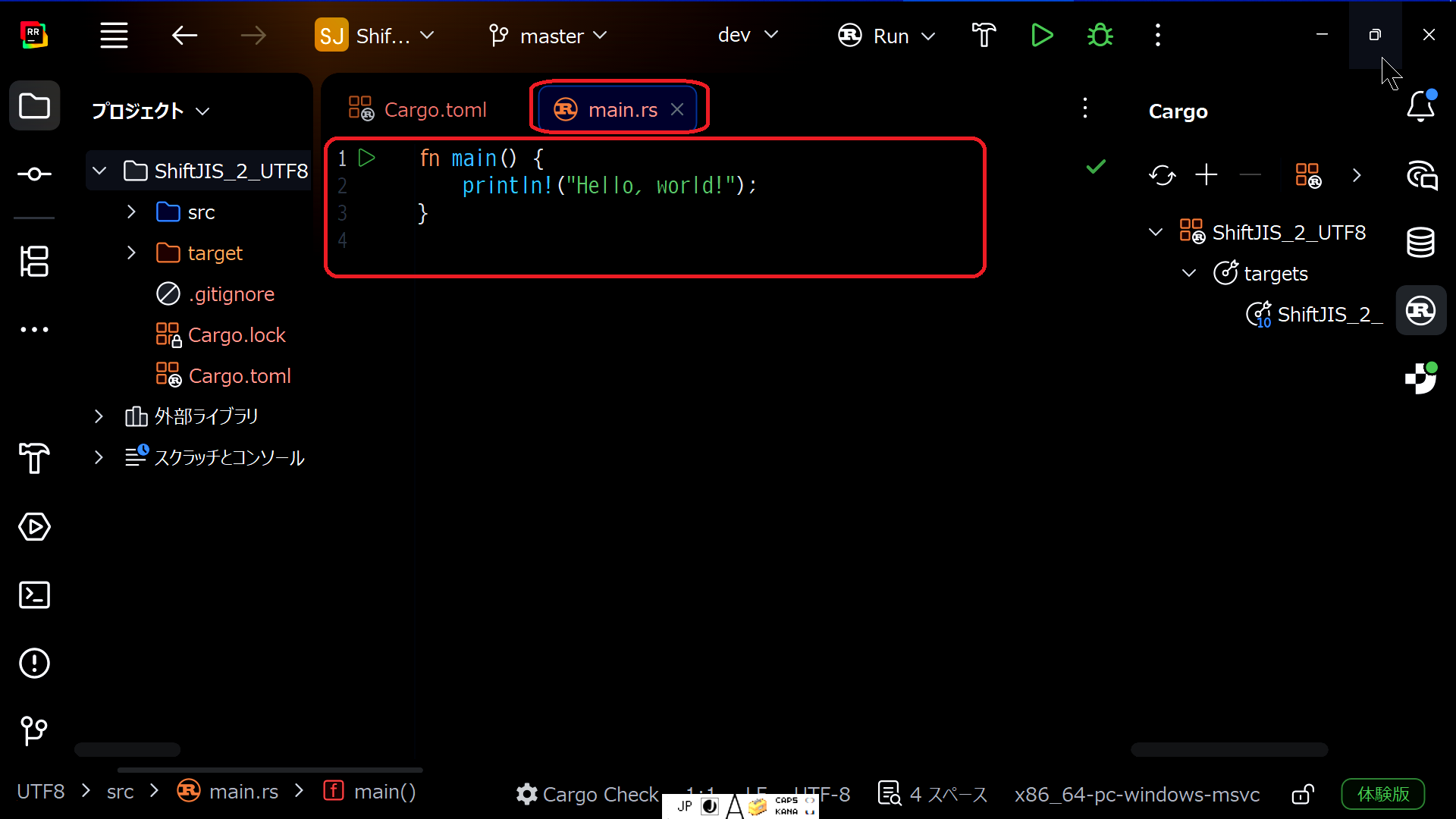
Task: Click the run gutter icon at line 1
Action: coord(367,158)
